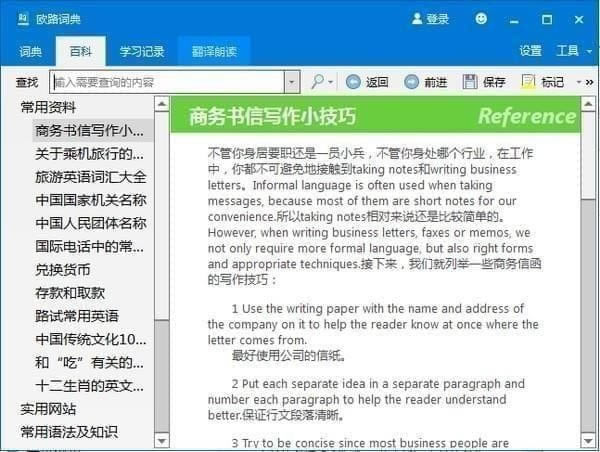Expand the 标记 options dropdown arrow
Image resolution: width=600 pixels, height=452 pixels.
(x=579, y=82)
